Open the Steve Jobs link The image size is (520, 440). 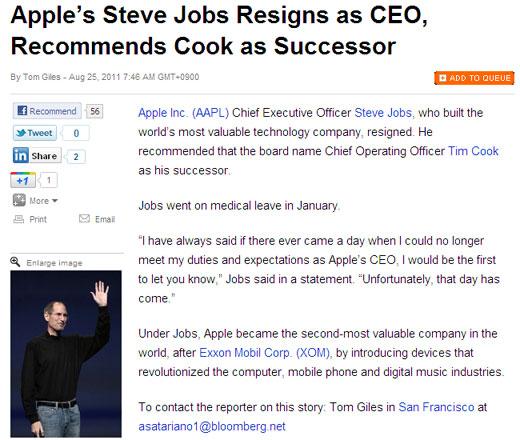(383, 113)
